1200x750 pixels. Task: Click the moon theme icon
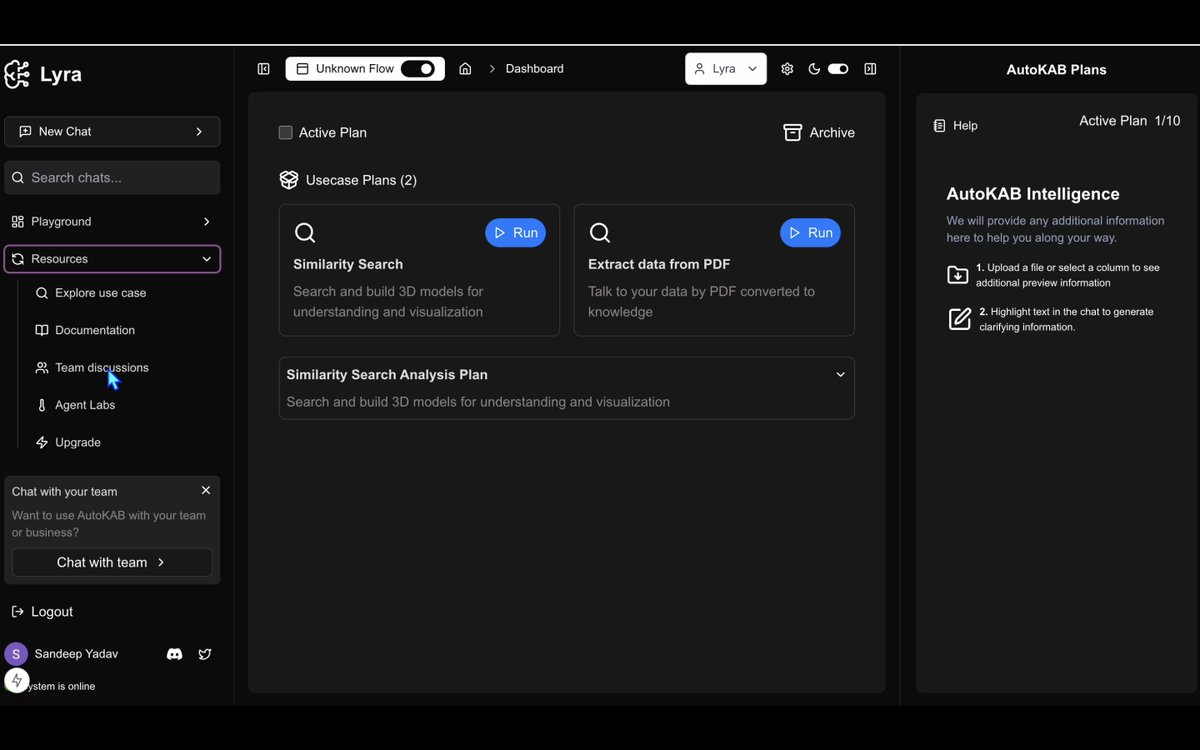814,69
